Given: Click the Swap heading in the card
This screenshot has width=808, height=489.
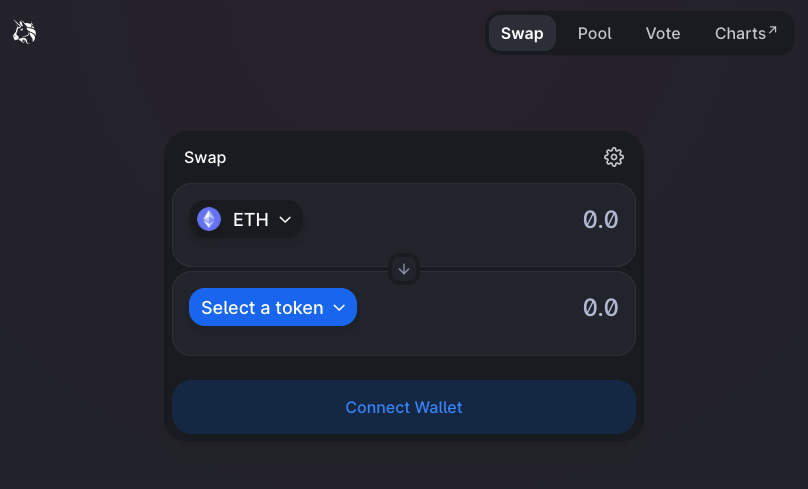Looking at the screenshot, I should 205,157.
